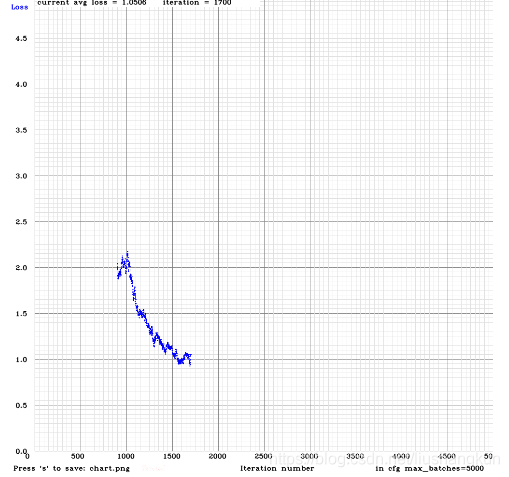Select the 4.5 loss axis label
509x477 pixels.
click(21, 38)
